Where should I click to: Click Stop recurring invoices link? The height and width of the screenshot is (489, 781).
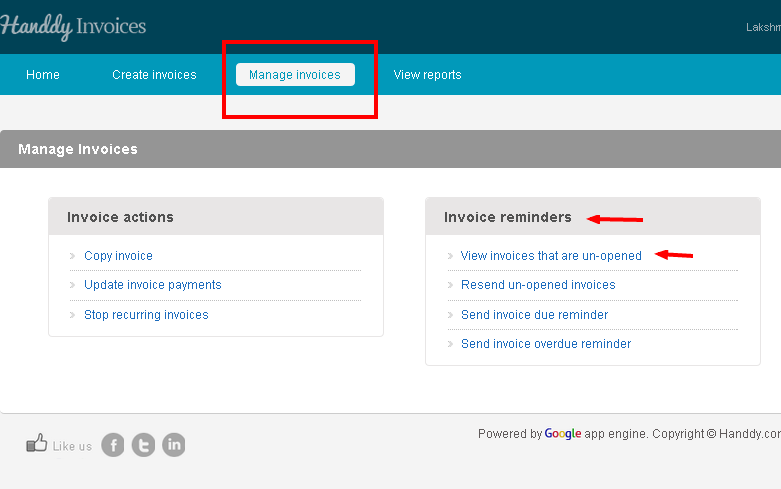(x=146, y=315)
